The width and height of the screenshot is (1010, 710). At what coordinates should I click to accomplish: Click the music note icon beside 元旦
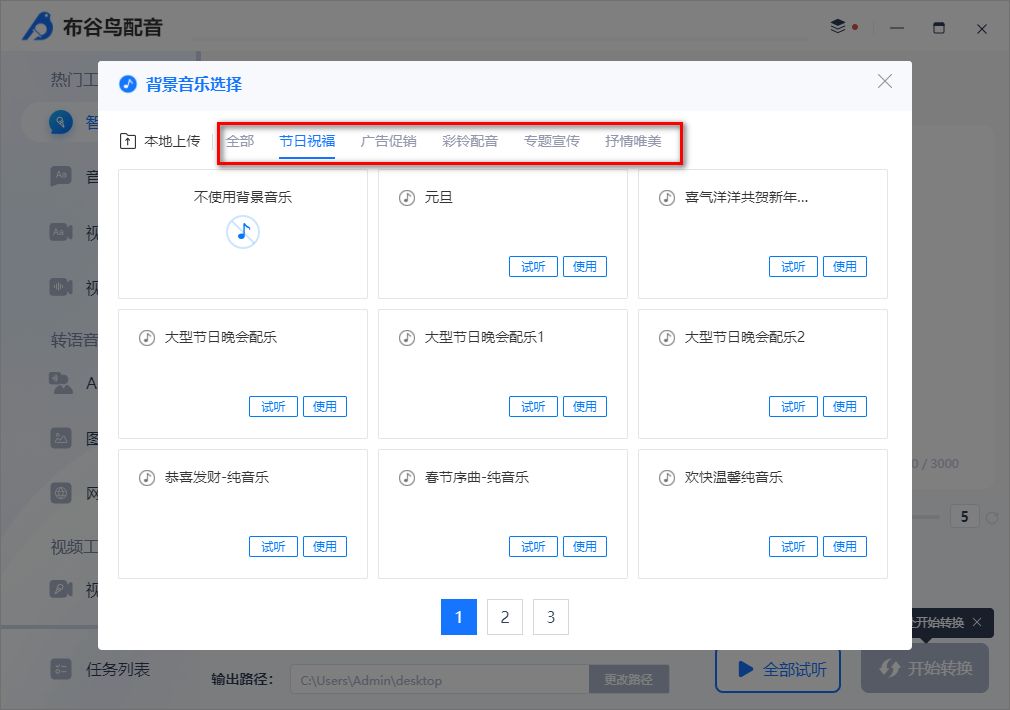tap(406, 198)
